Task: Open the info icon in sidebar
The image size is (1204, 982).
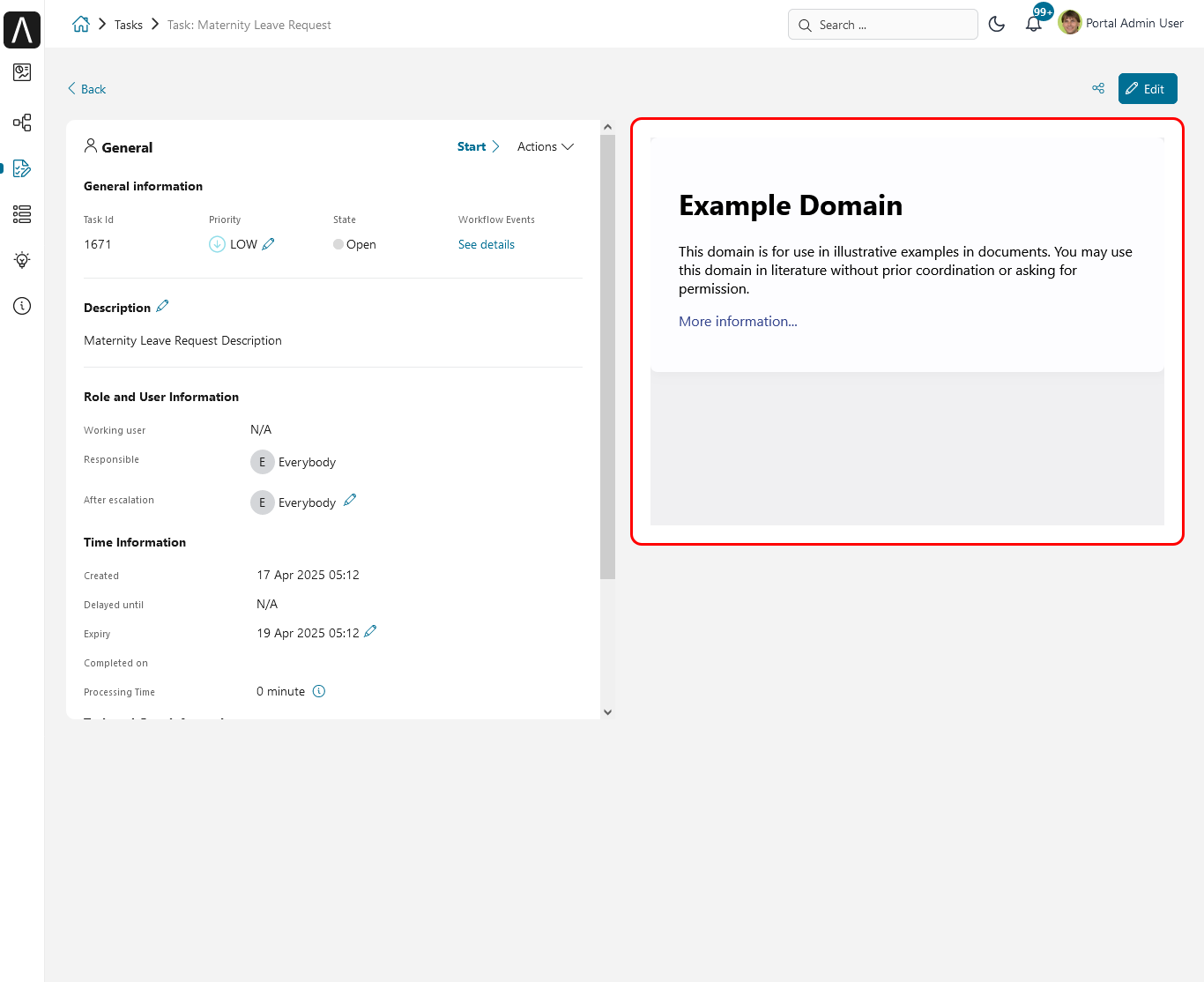Action: pyautogui.click(x=22, y=306)
